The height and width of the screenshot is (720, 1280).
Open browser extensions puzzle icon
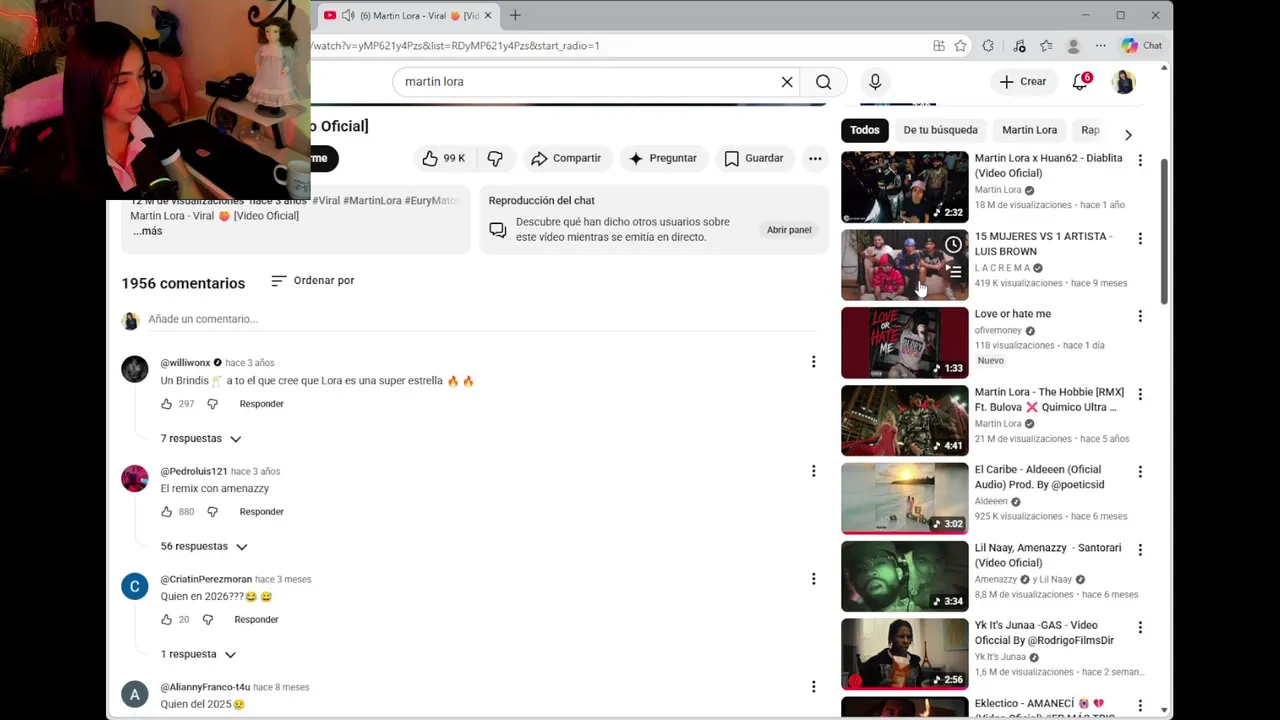(x=988, y=46)
